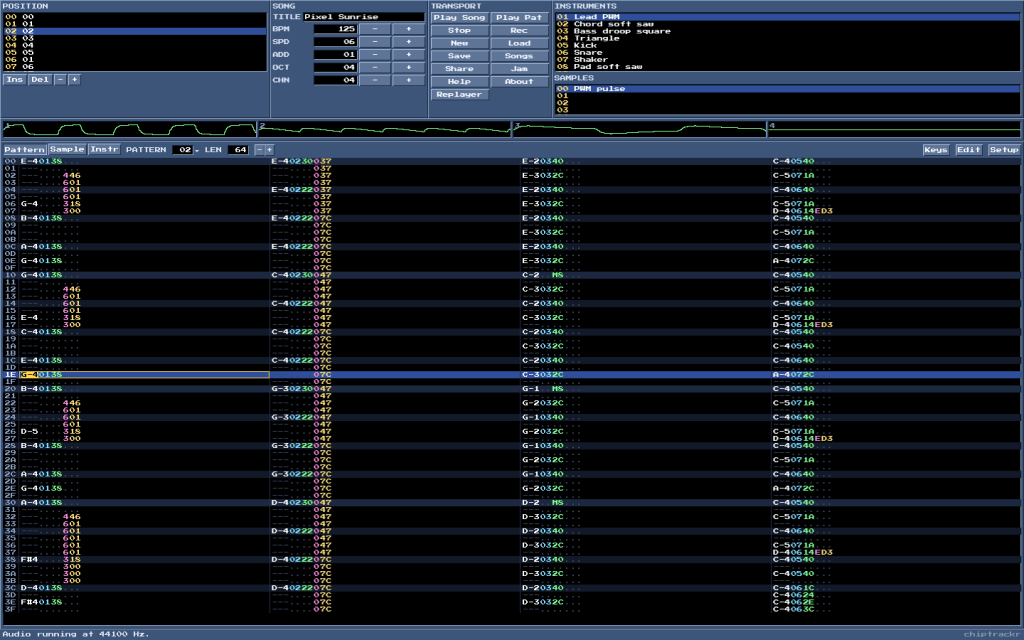Click channel 1 oscilloscope display
The width and height of the screenshot is (1024, 640).
click(129, 129)
